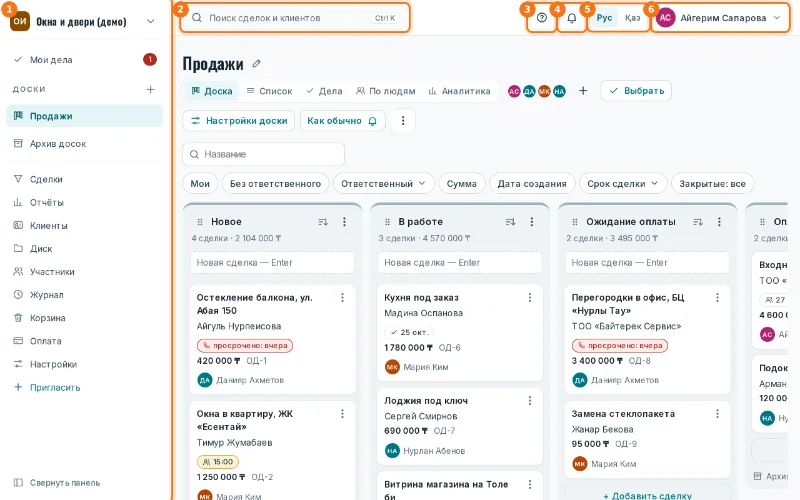This screenshot has width=800, height=500.
Task: Switch to По людям view tab
Action: [x=386, y=91]
